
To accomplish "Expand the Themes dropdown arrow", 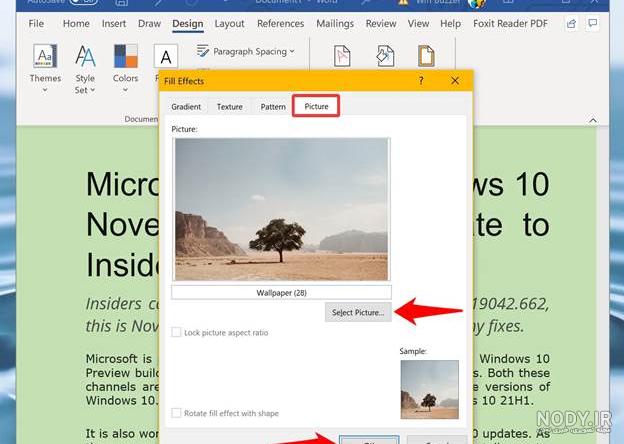I will click(45, 90).
